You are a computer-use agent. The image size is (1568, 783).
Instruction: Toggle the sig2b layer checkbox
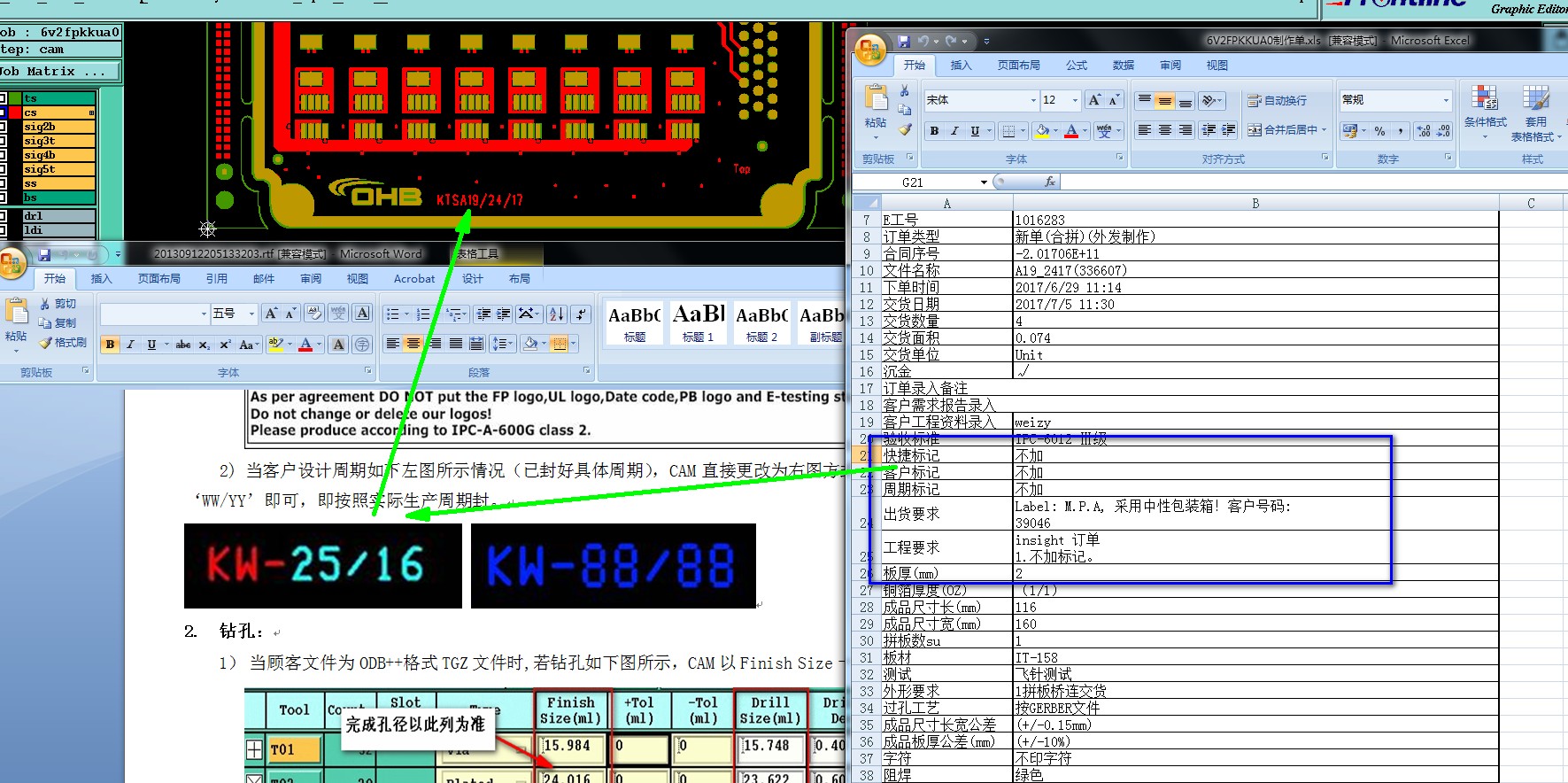click(4, 127)
